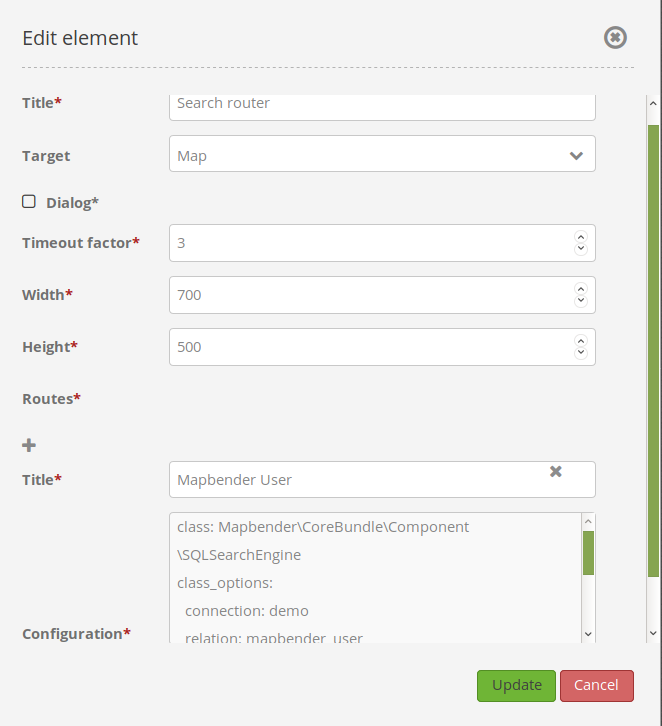Screen dimensions: 662x726
Task: Click the Mapbender User title field
Action: click(x=360, y=480)
